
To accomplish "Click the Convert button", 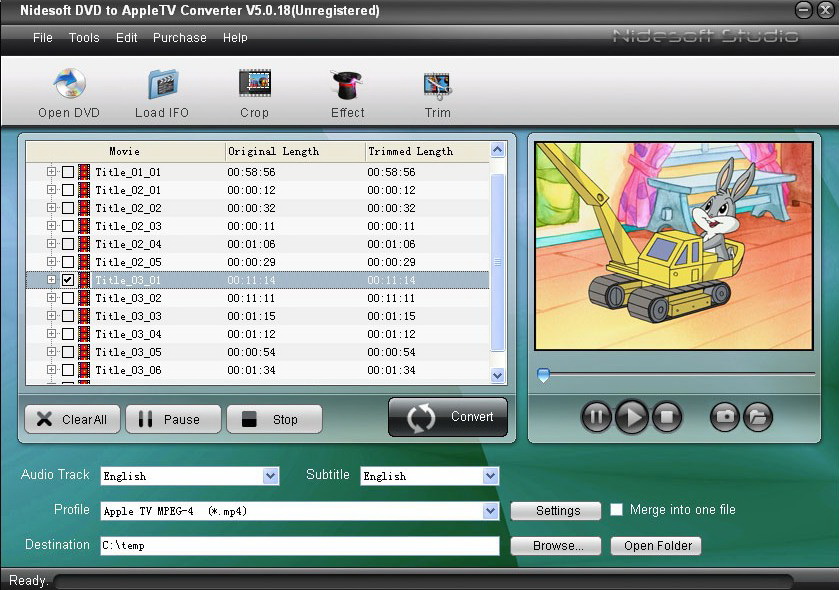I will [448, 417].
